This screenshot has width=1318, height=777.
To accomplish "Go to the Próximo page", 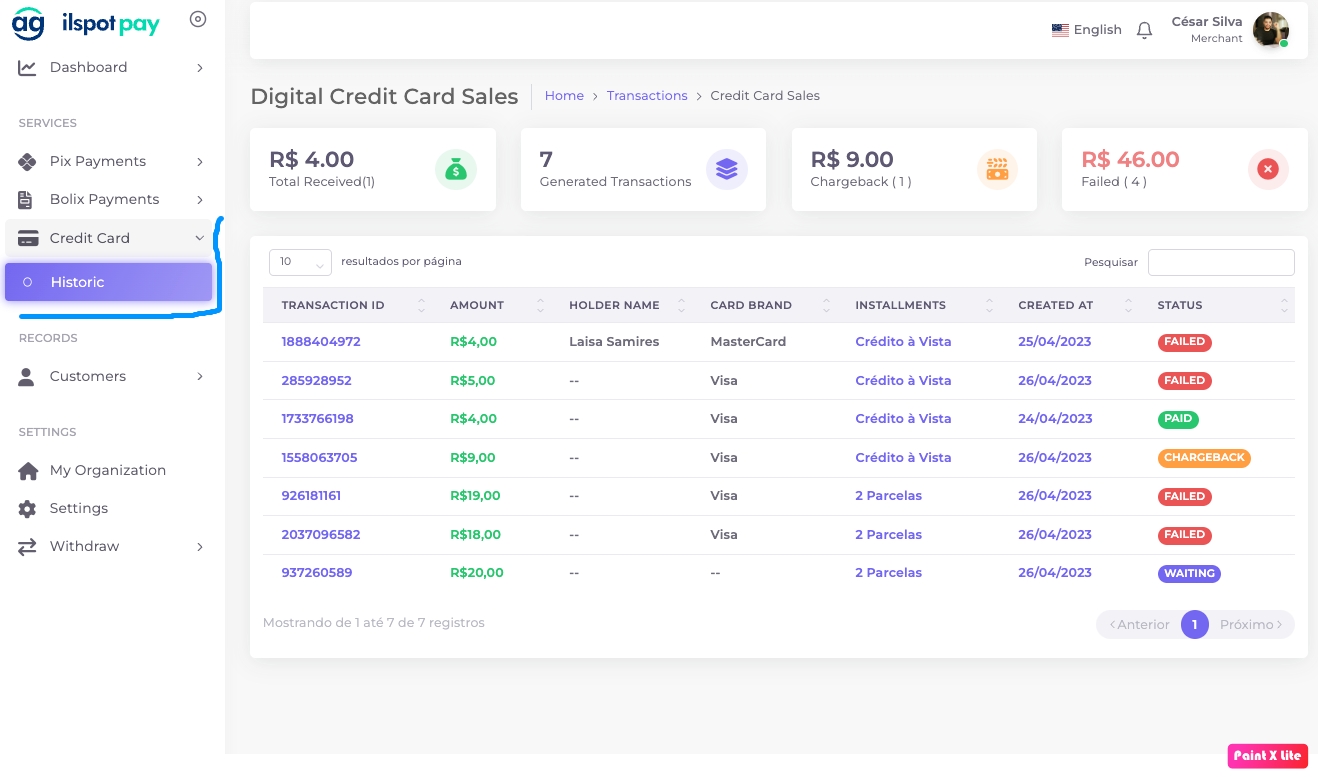I will (1250, 624).
